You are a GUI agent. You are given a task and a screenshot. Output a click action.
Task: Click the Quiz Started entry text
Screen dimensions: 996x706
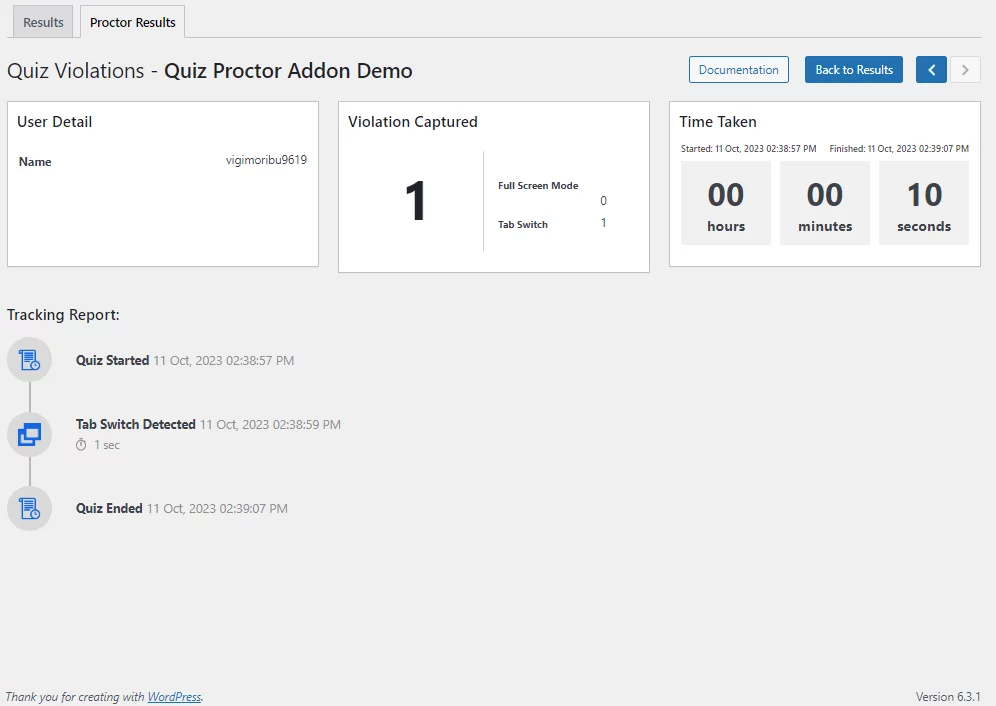click(185, 360)
